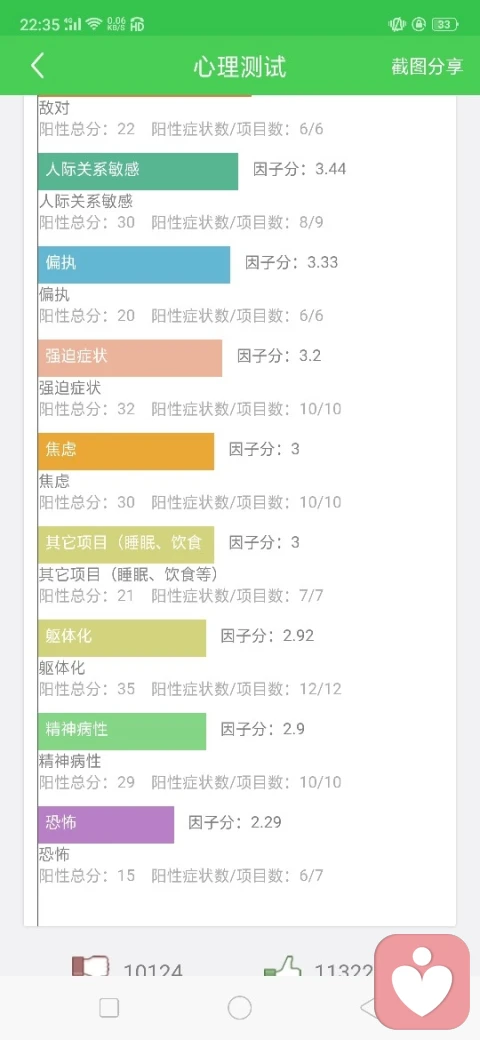480x1040 pixels.
Task: Tap the battery indicator in status bar
Action: coord(445,25)
